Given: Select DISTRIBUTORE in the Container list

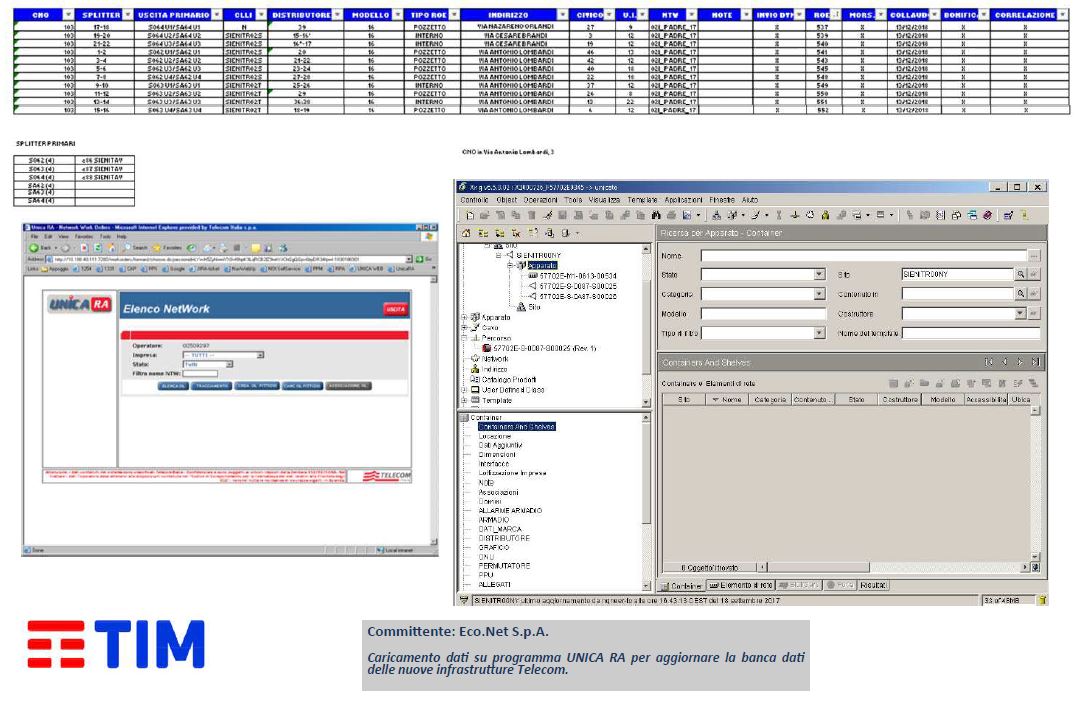Looking at the screenshot, I should point(497,538).
